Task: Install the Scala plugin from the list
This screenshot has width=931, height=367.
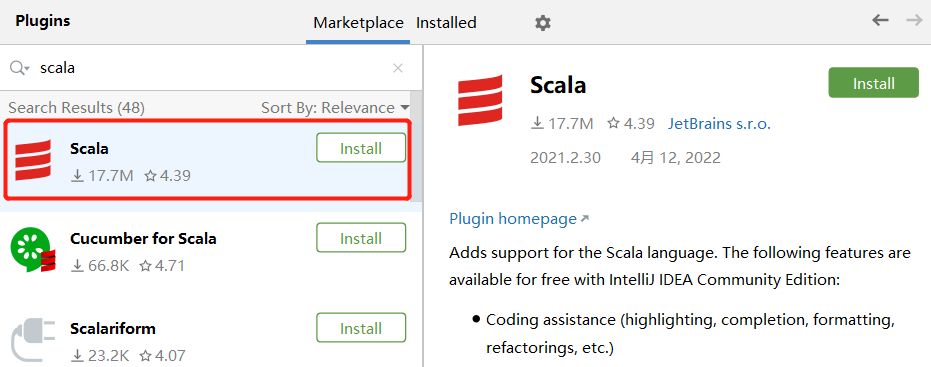Action: click(x=361, y=148)
